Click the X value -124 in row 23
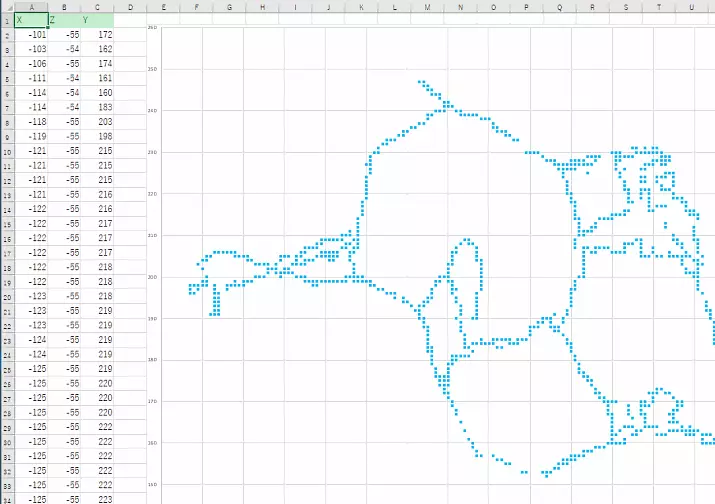 click(31, 340)
